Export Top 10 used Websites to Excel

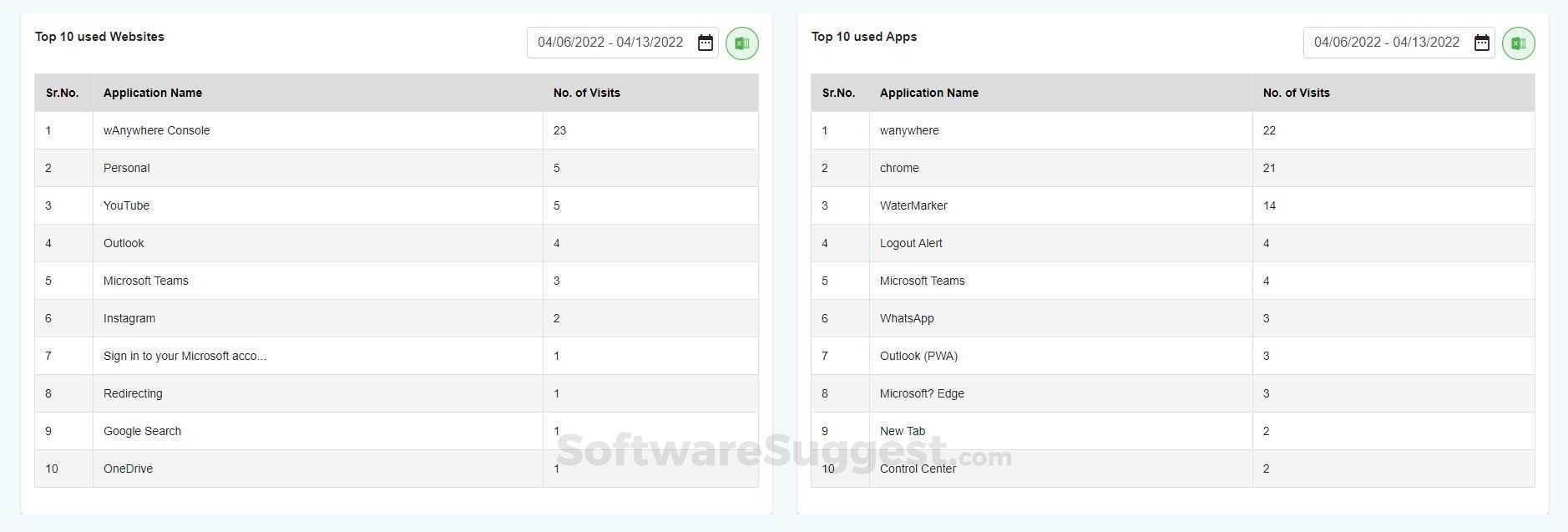741,43
